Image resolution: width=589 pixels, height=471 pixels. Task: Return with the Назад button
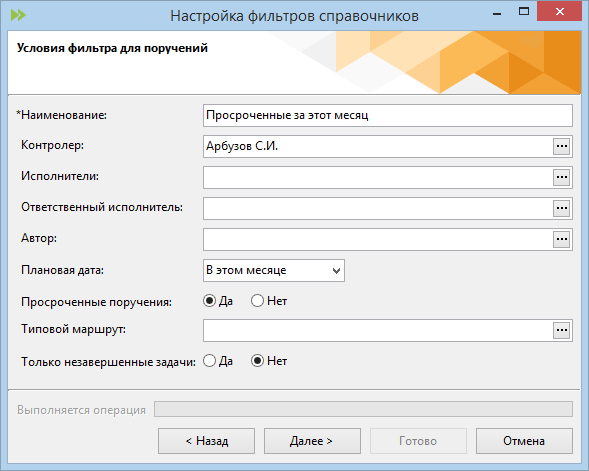[x=206, y=441]
